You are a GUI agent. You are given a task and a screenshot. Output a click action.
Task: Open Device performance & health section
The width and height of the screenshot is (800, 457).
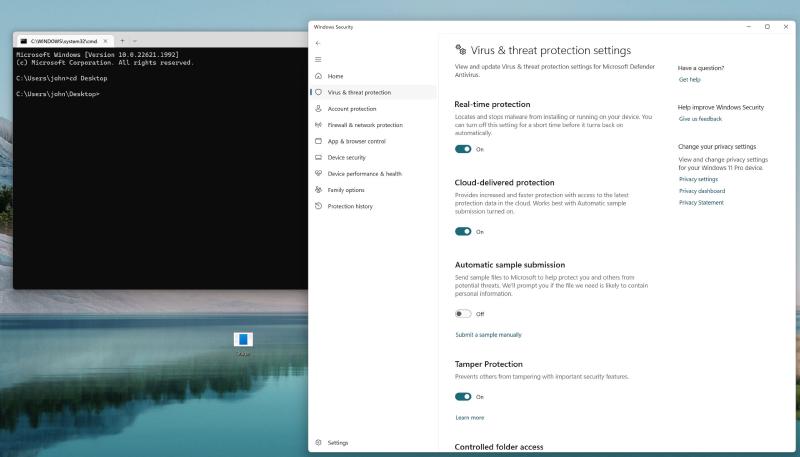click(x=374, y=173)
